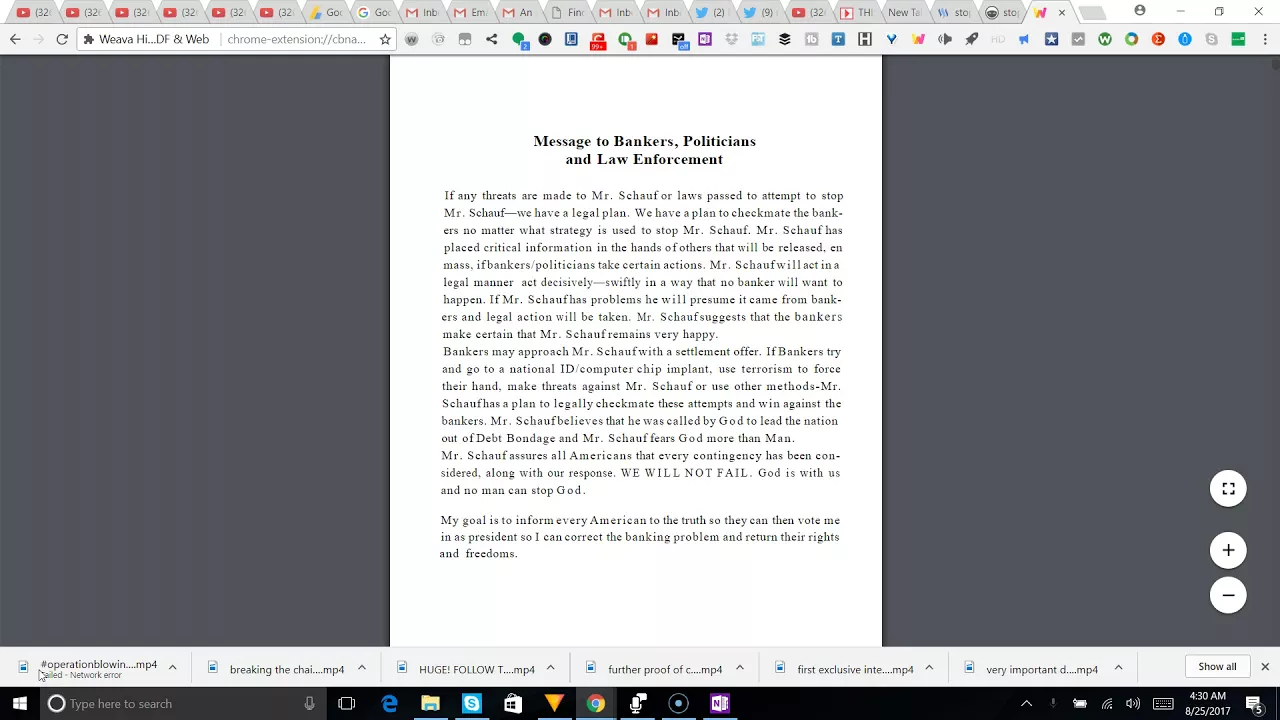This screenshot has height=720, width=1280.
Task: Close the downloads bar
Action: click(x=1264, y=666)
